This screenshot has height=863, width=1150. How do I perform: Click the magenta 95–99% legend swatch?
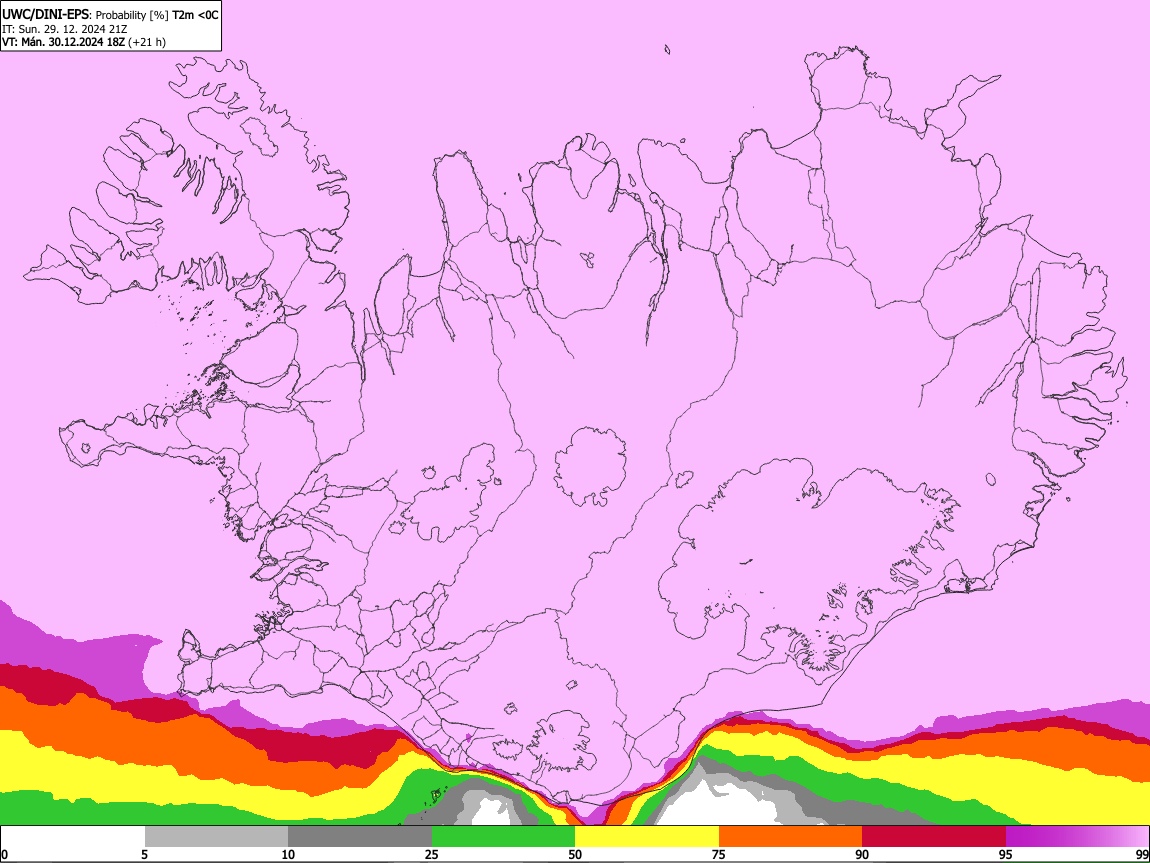point(1077,836)
